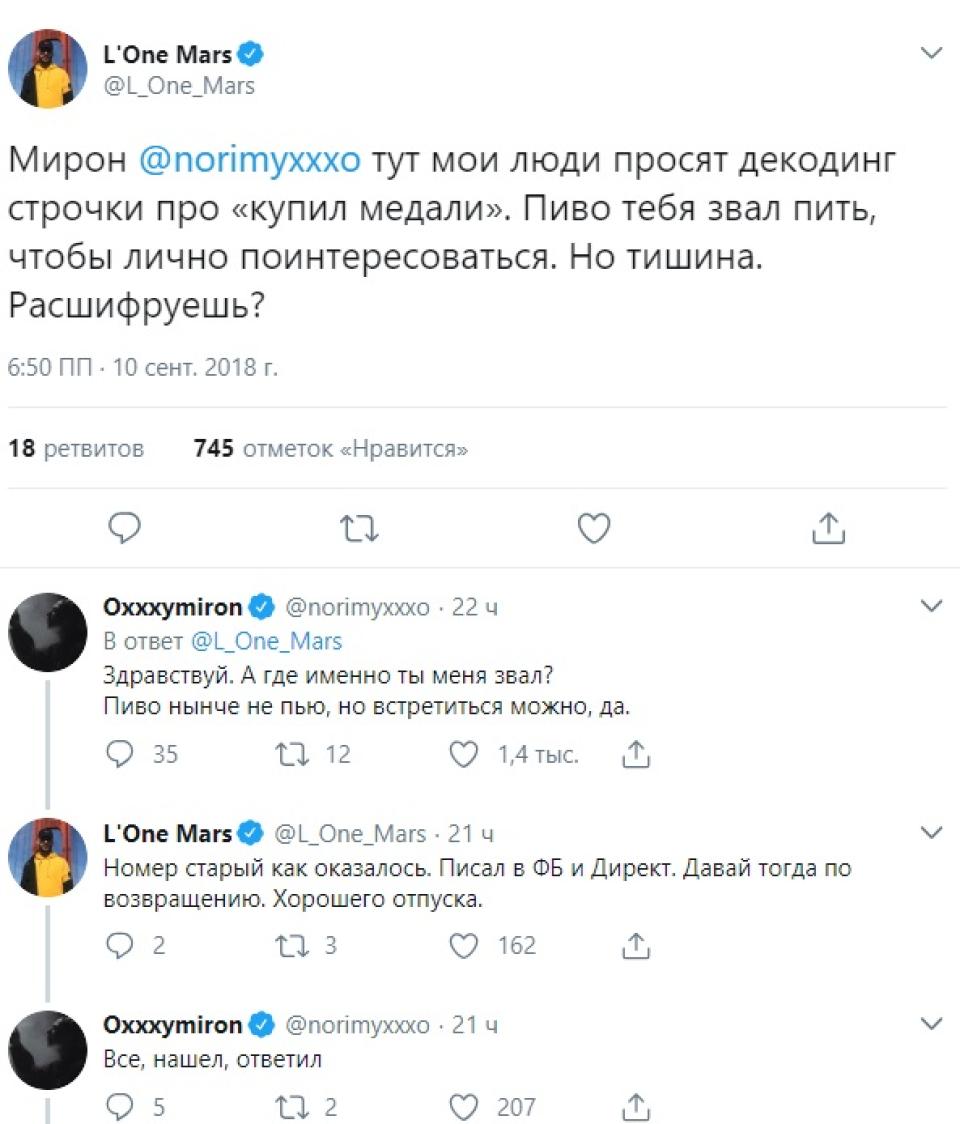Click the reply icon under the main tweet
This screenshot has width=960, height=1124.
[124, 528]
